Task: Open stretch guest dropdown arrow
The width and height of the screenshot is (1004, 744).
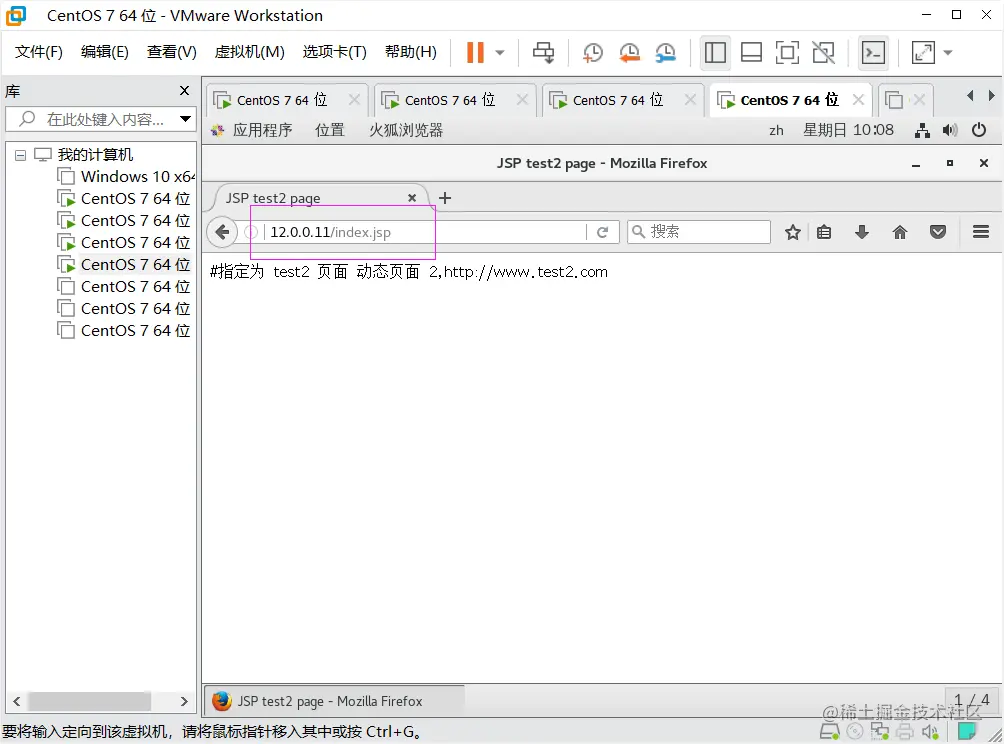Action: click(948, 53)
